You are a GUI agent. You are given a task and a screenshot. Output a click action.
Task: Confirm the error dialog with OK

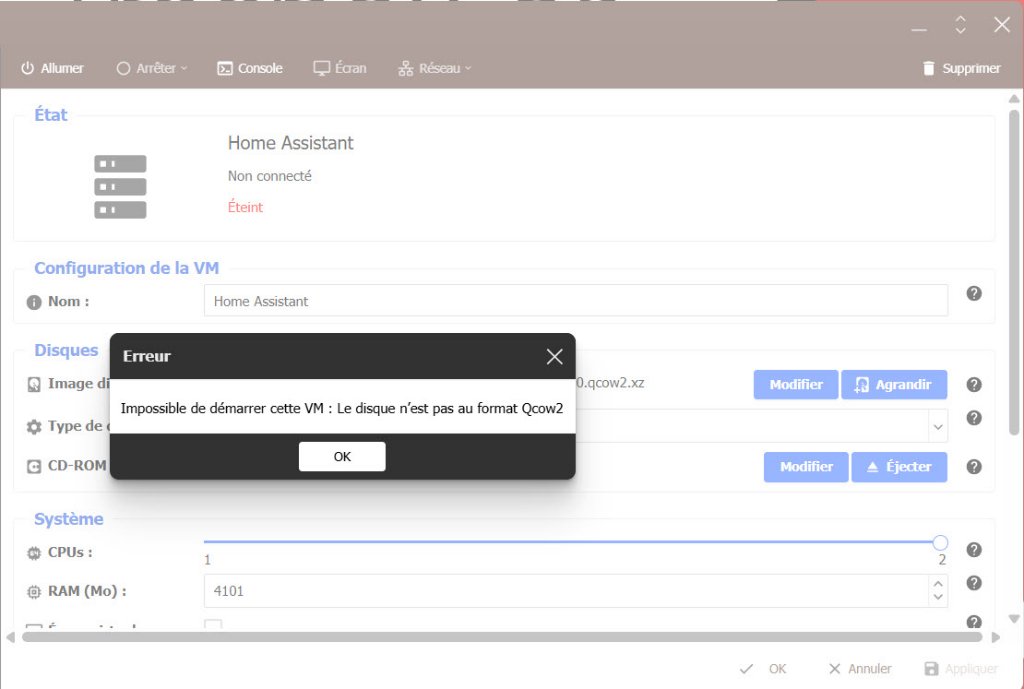point(342,457)
